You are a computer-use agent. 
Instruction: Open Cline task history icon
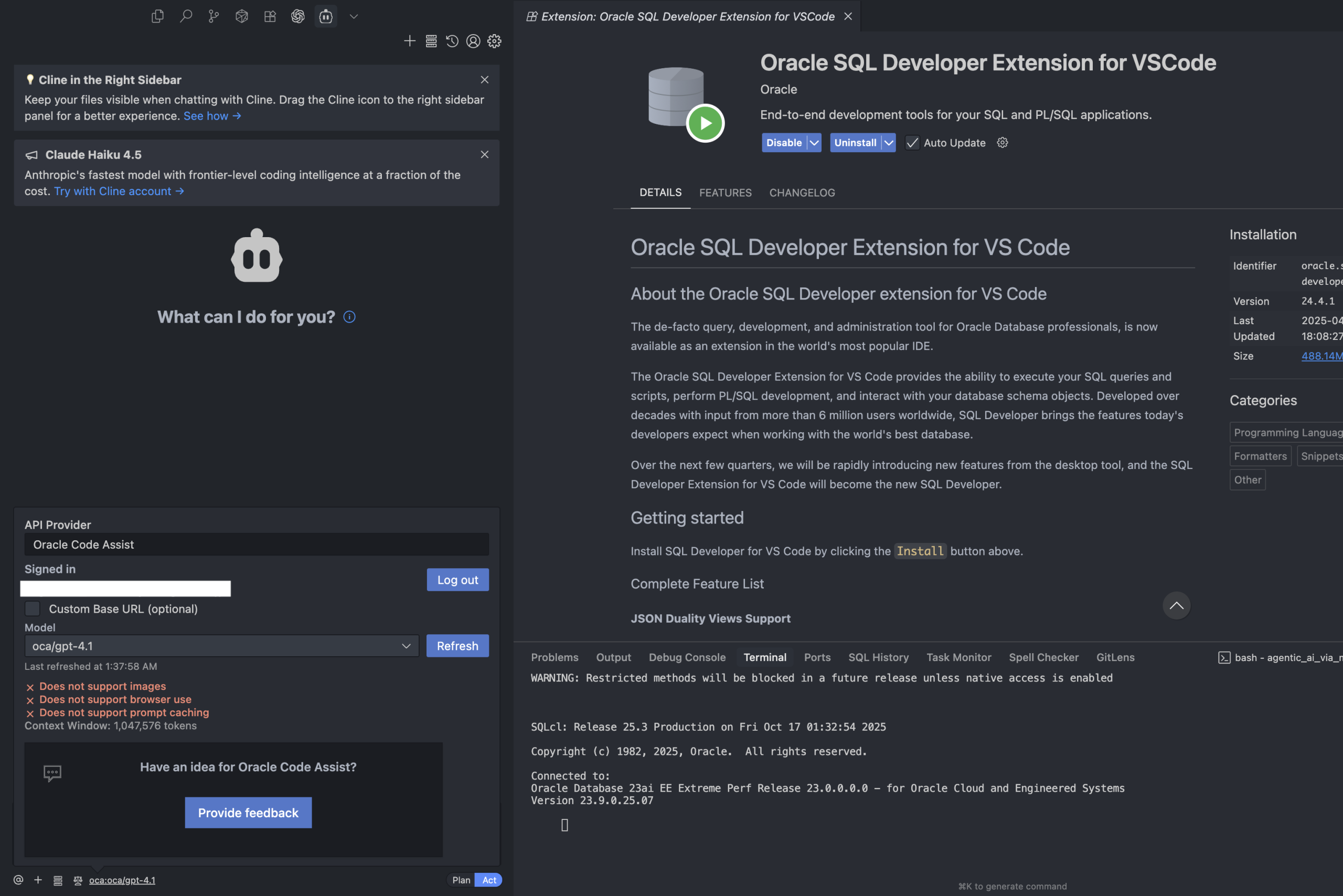click(452, 40)
